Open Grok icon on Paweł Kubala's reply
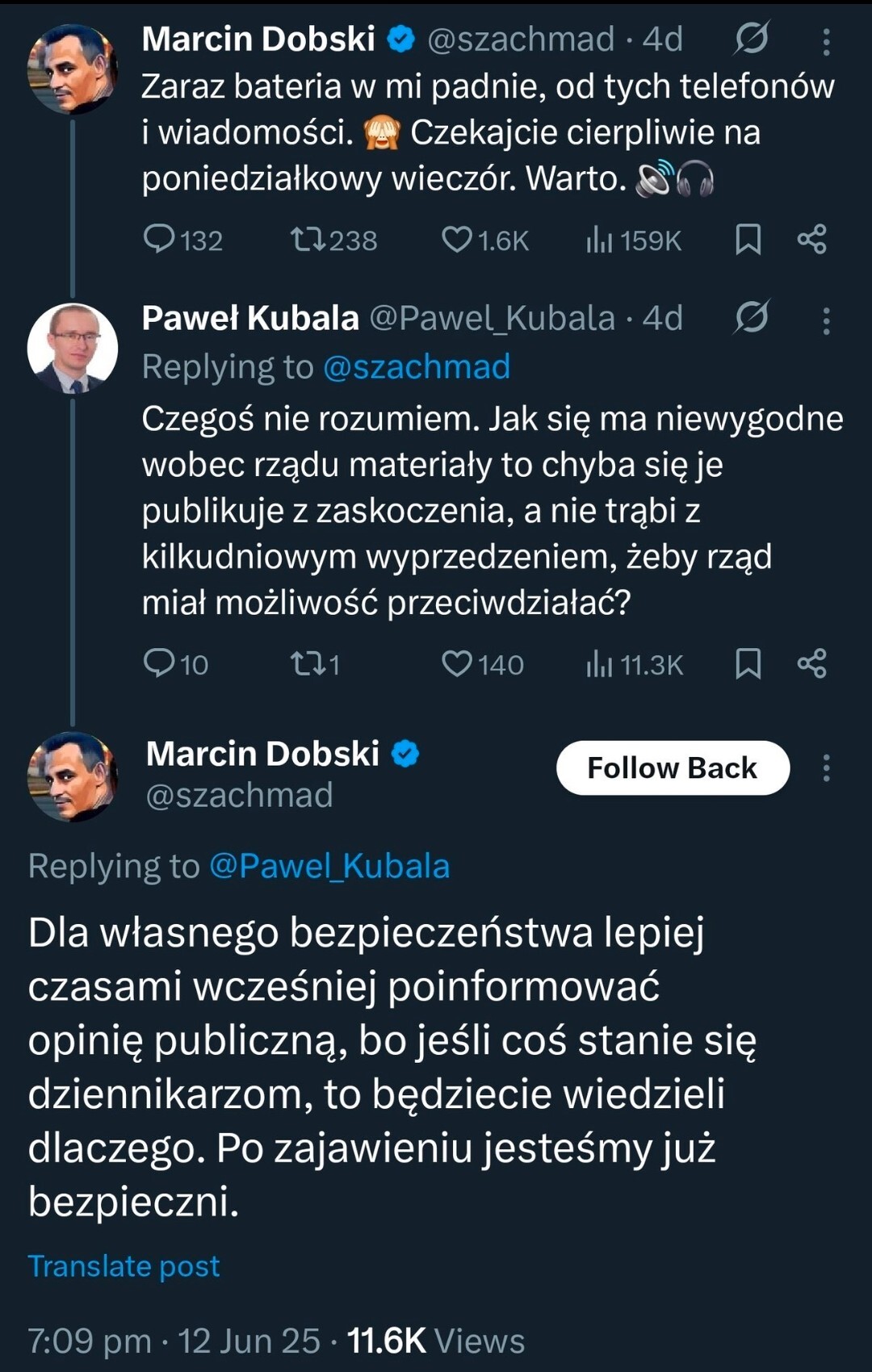 [751, 318]
